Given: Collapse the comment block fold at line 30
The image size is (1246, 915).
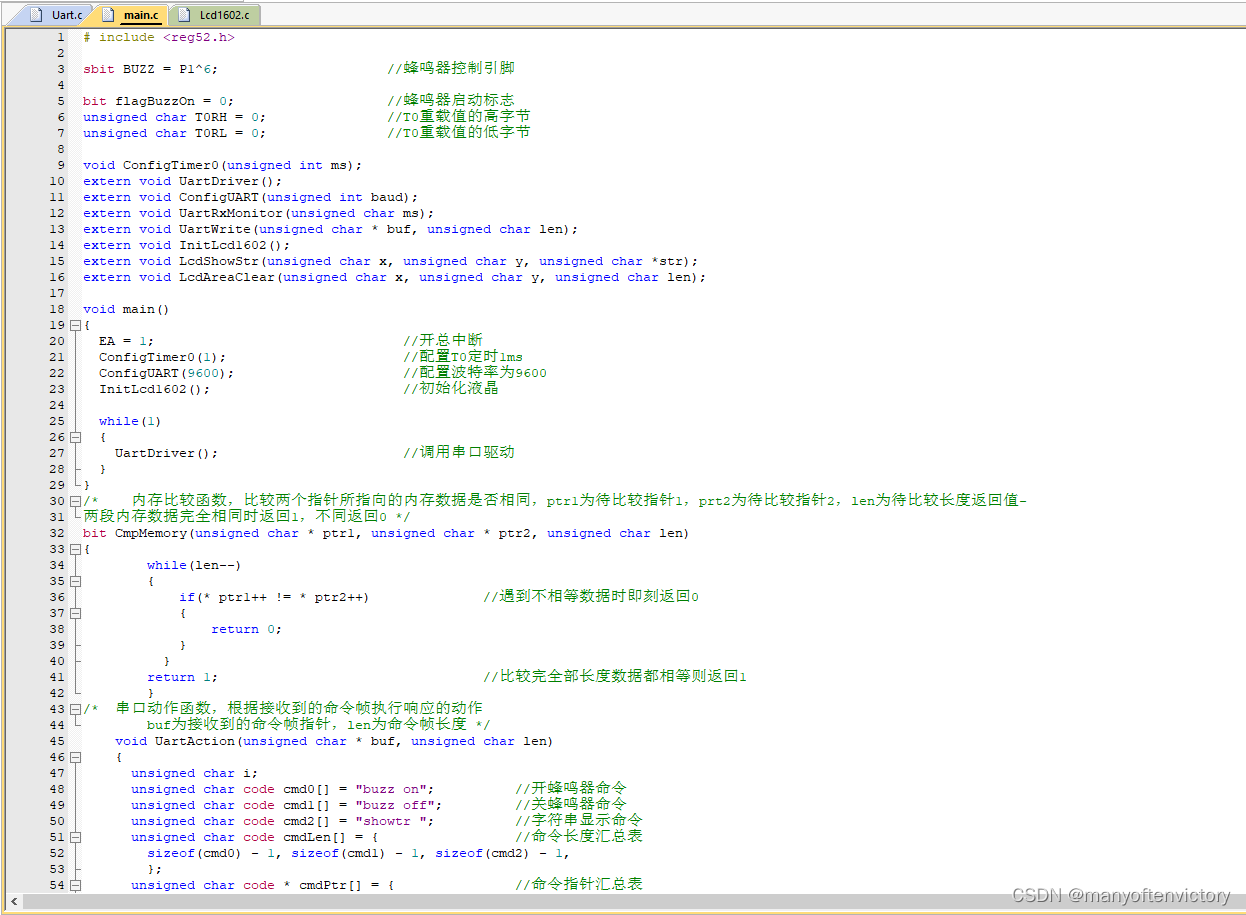Looking at the screenshot, I should point(74,501).
